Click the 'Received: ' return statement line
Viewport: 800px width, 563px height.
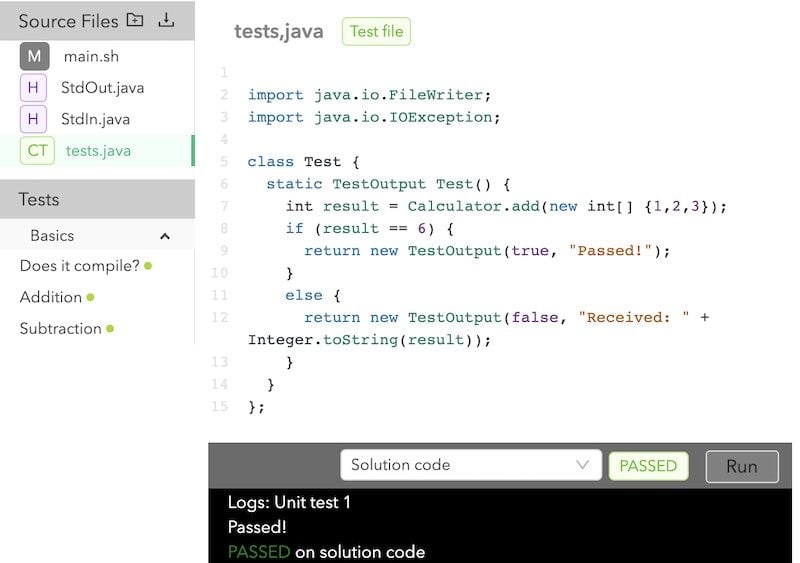point(507,317)
